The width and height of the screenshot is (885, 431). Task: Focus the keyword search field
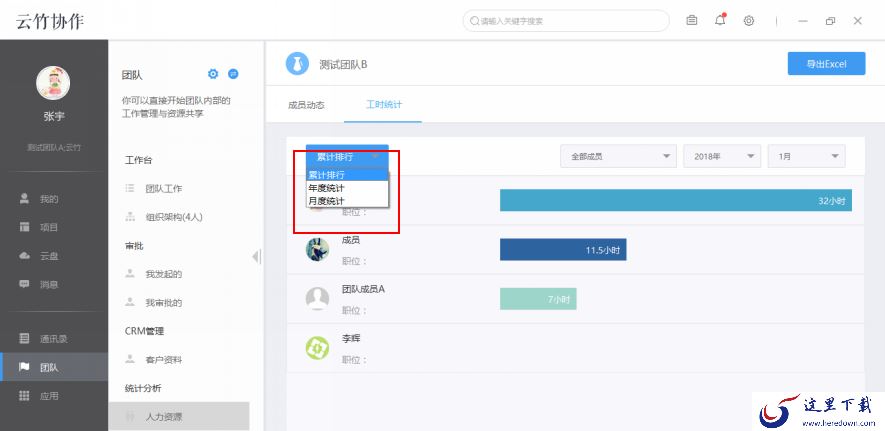tap(566, 21)
